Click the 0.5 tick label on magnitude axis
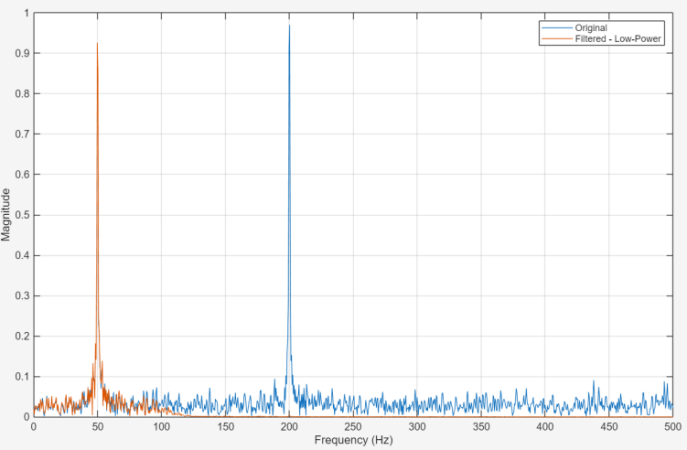Image resolution: width=687 pixels, height=450 pixels. pyautogui.click(x=22, y=215)
